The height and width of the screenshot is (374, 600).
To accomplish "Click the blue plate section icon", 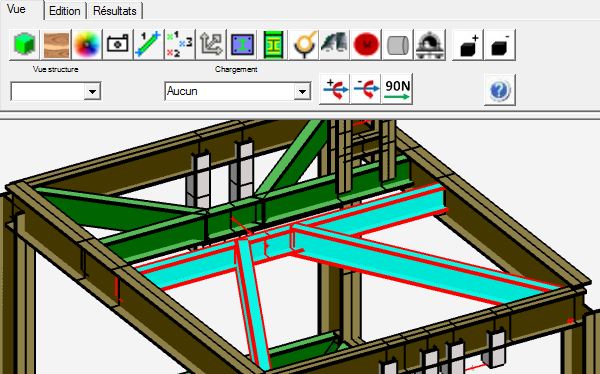I will (242, 44).
